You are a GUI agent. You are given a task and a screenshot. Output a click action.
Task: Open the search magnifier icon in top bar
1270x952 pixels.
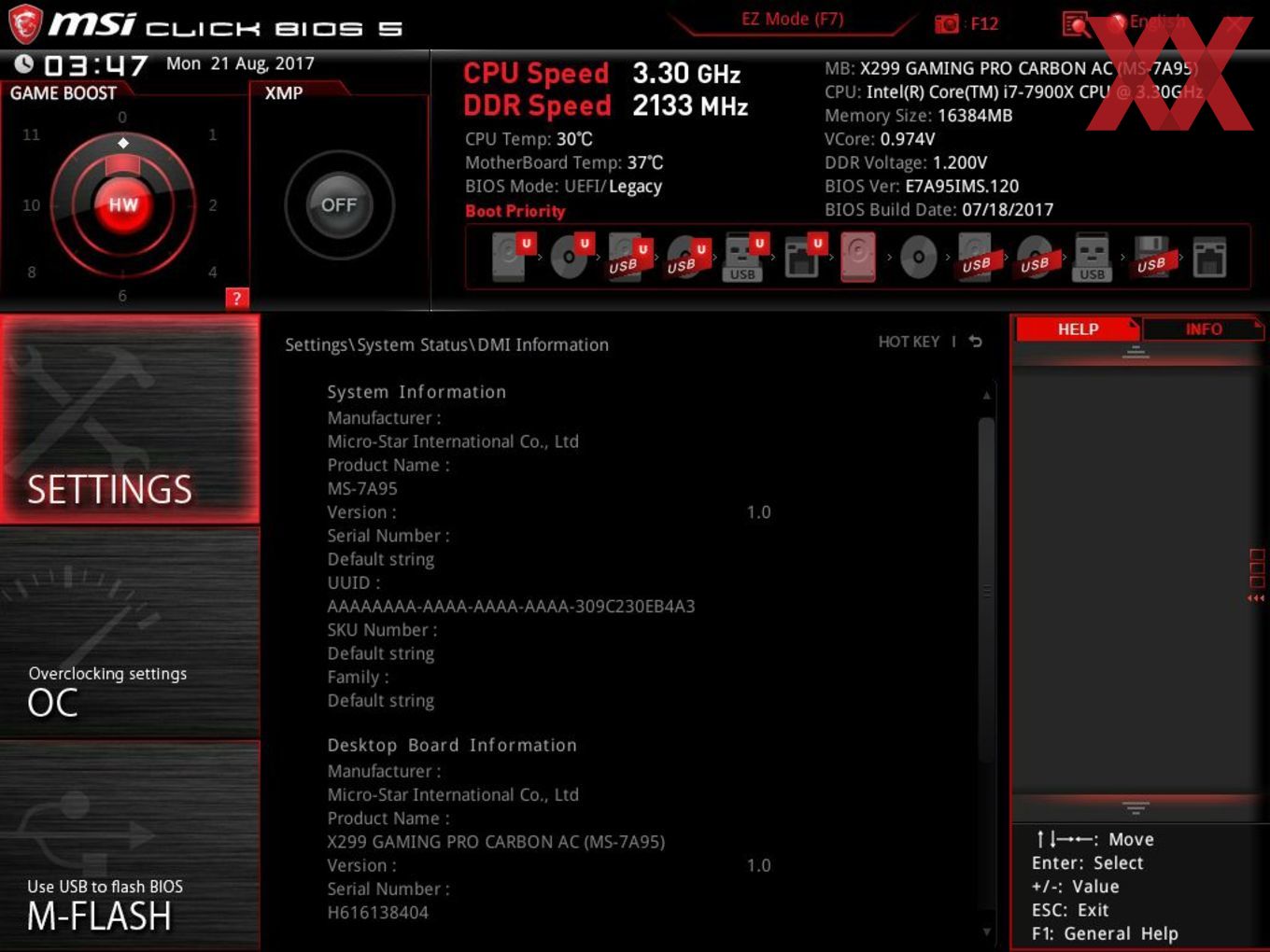click(1076, 24)
